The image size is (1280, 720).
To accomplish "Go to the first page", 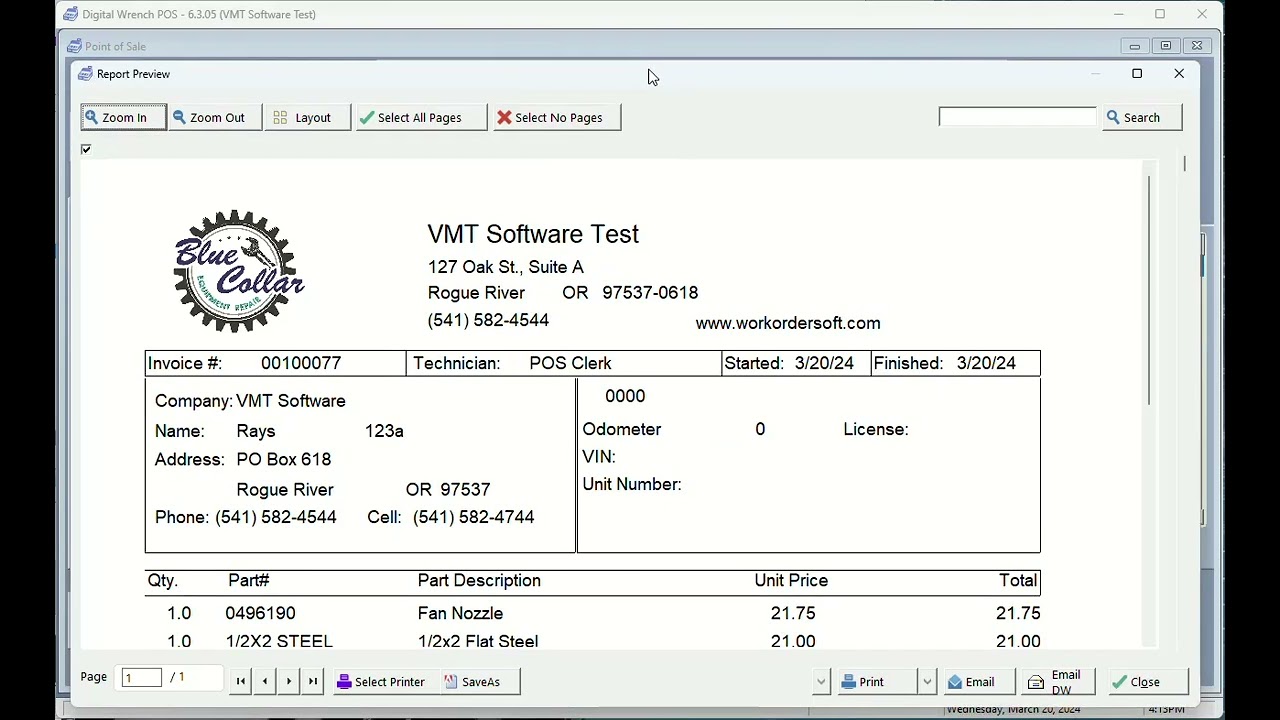I will (x=240, y=682).
